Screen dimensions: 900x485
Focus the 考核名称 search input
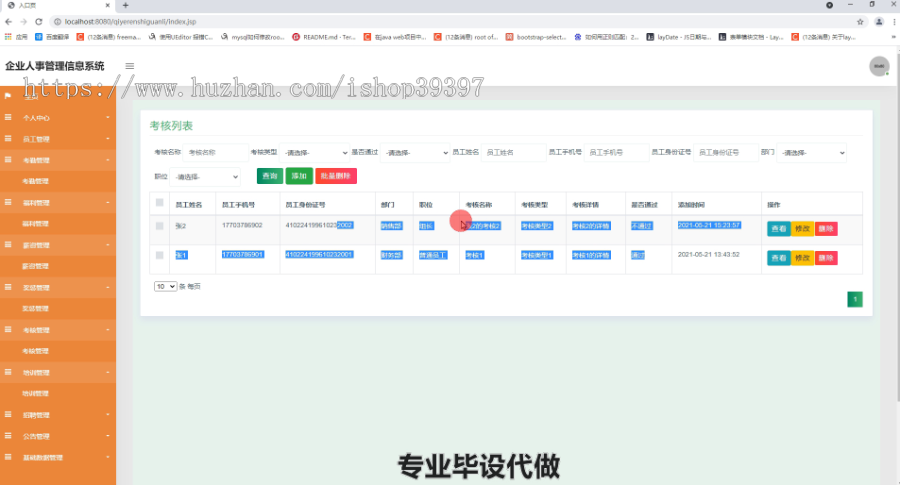tap(215, 153)
